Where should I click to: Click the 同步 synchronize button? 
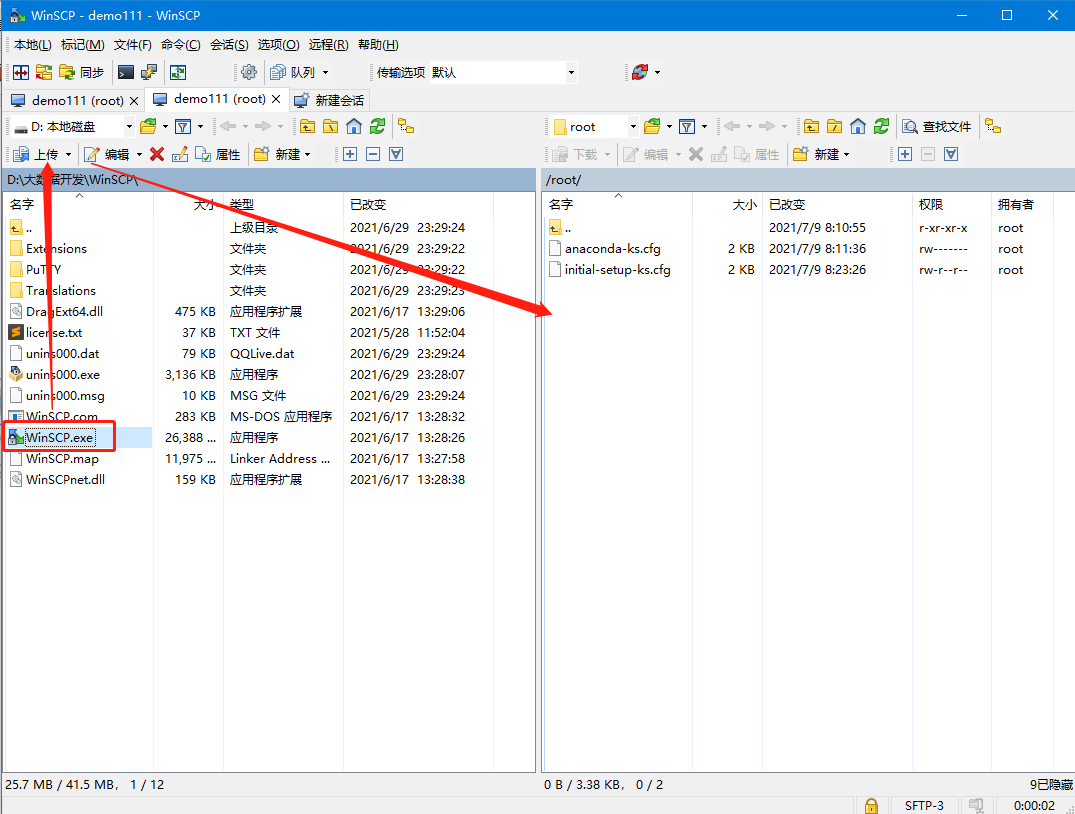pos(82,72)
